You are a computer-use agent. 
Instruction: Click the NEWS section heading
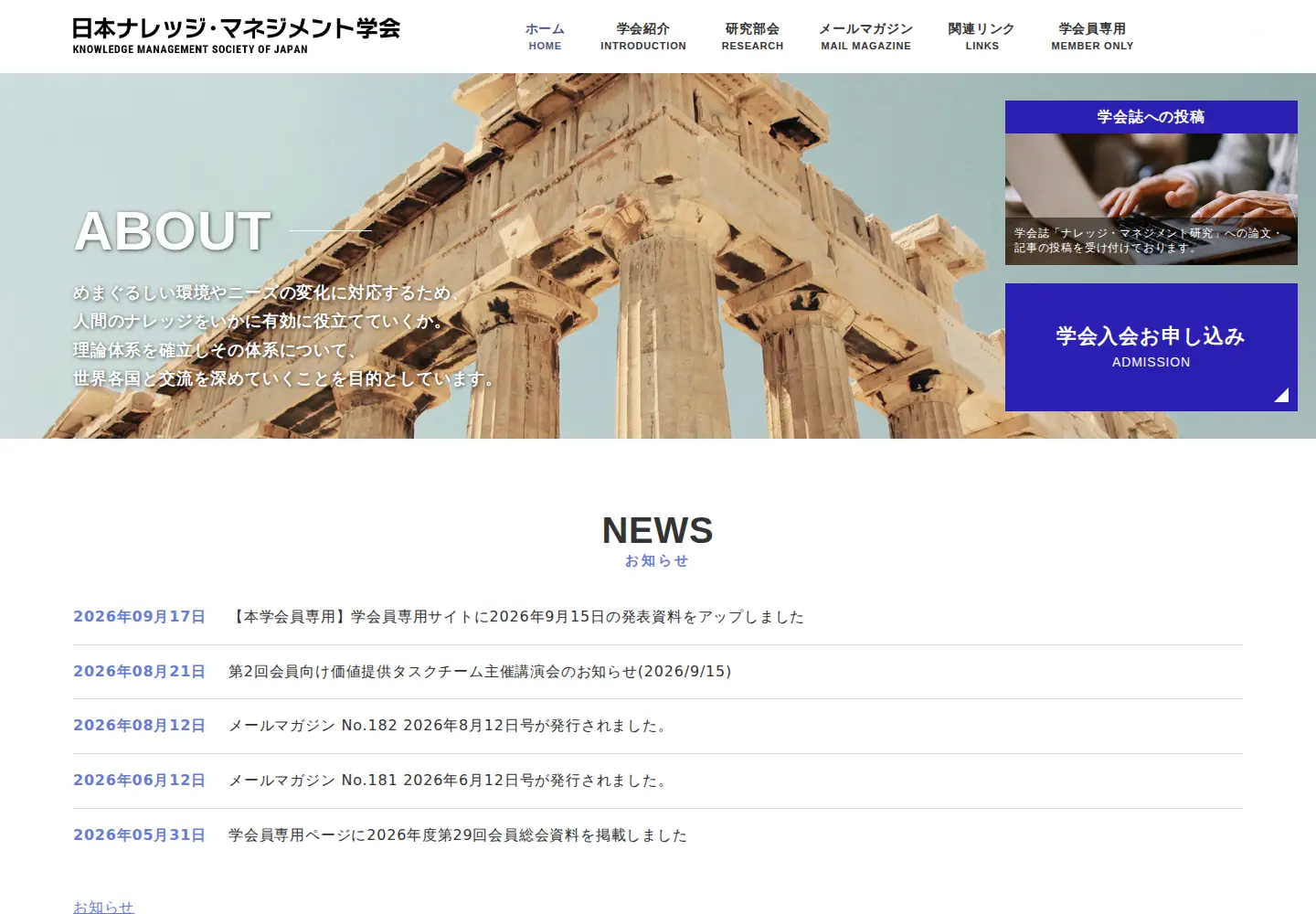click(x=657, y=530)
